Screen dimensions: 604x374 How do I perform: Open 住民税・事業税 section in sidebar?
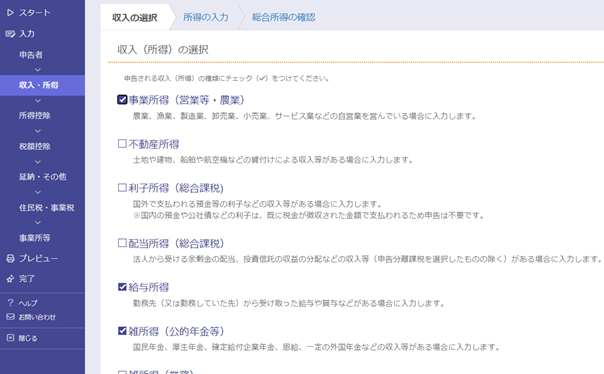(x=47, y=208)
